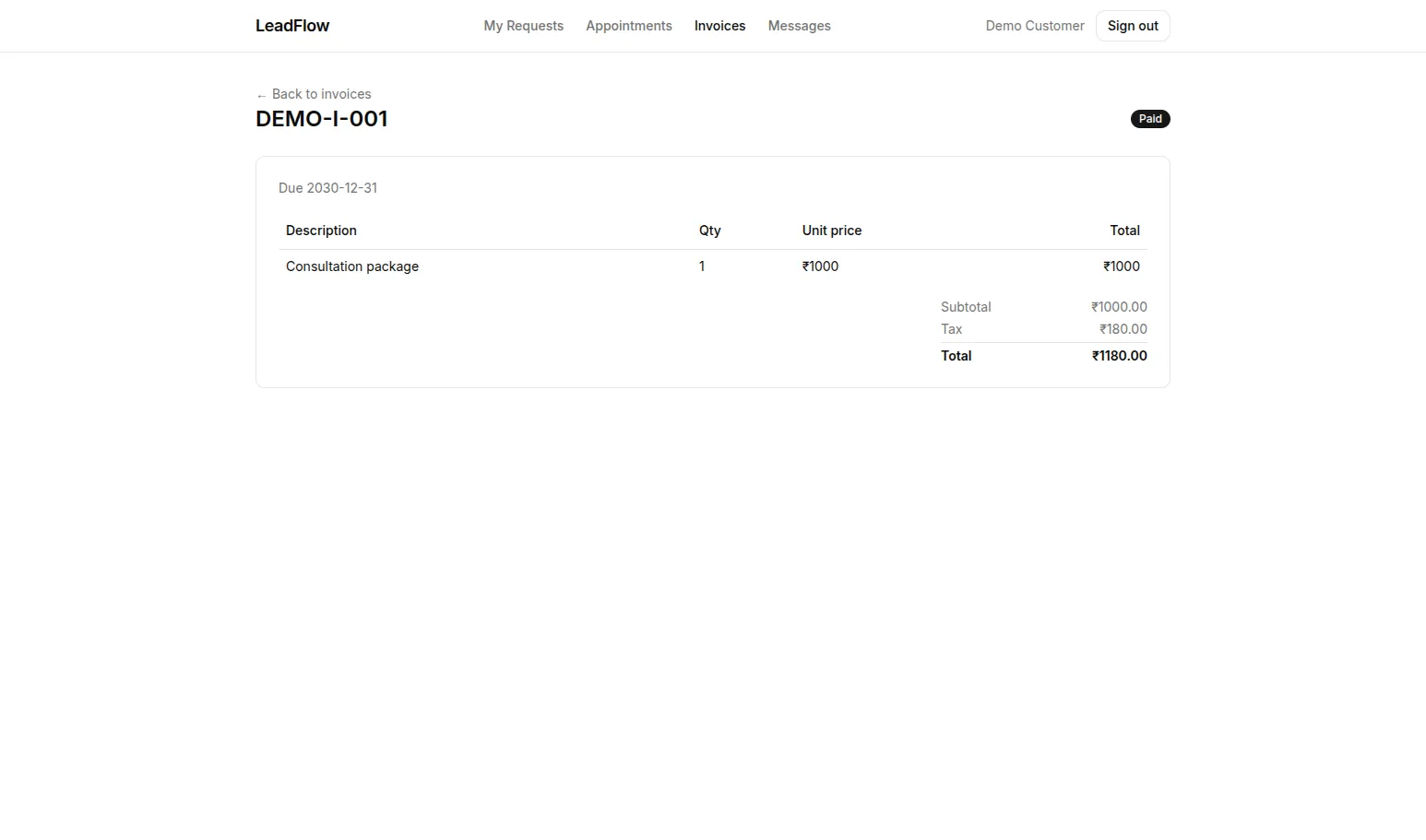
Task: Select the Invoices nav item
Action: pyautogui.click(x=719, y=26)
